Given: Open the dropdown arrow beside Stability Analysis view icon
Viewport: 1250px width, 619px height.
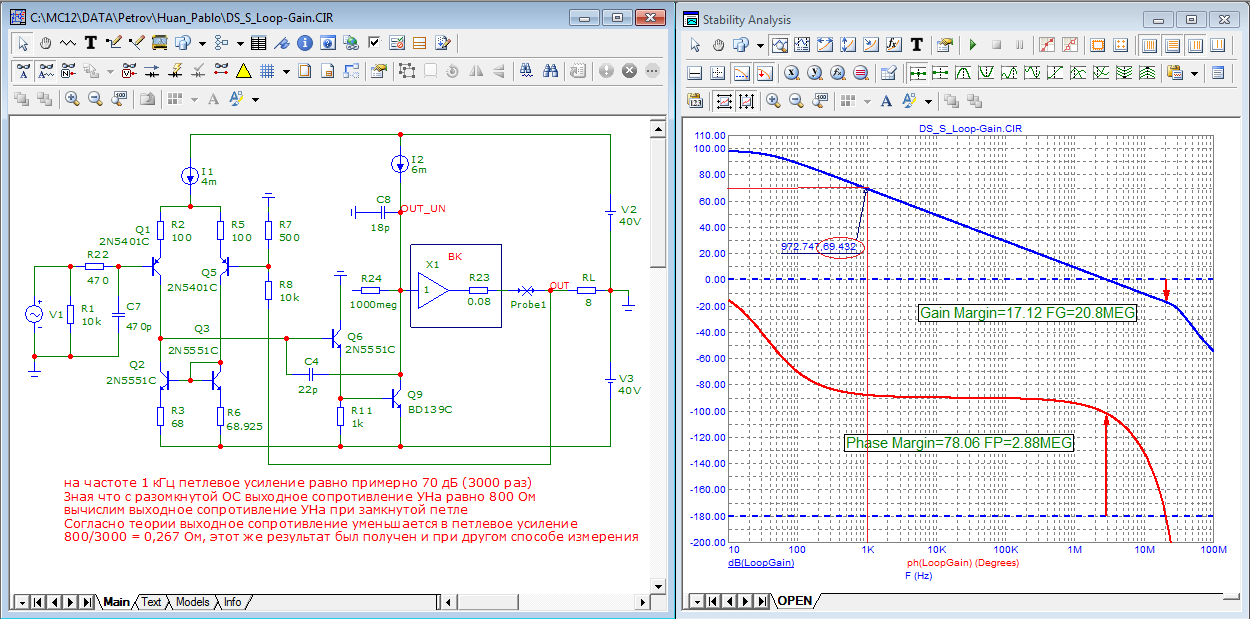Looking at the screenshot, I should 760,45.
